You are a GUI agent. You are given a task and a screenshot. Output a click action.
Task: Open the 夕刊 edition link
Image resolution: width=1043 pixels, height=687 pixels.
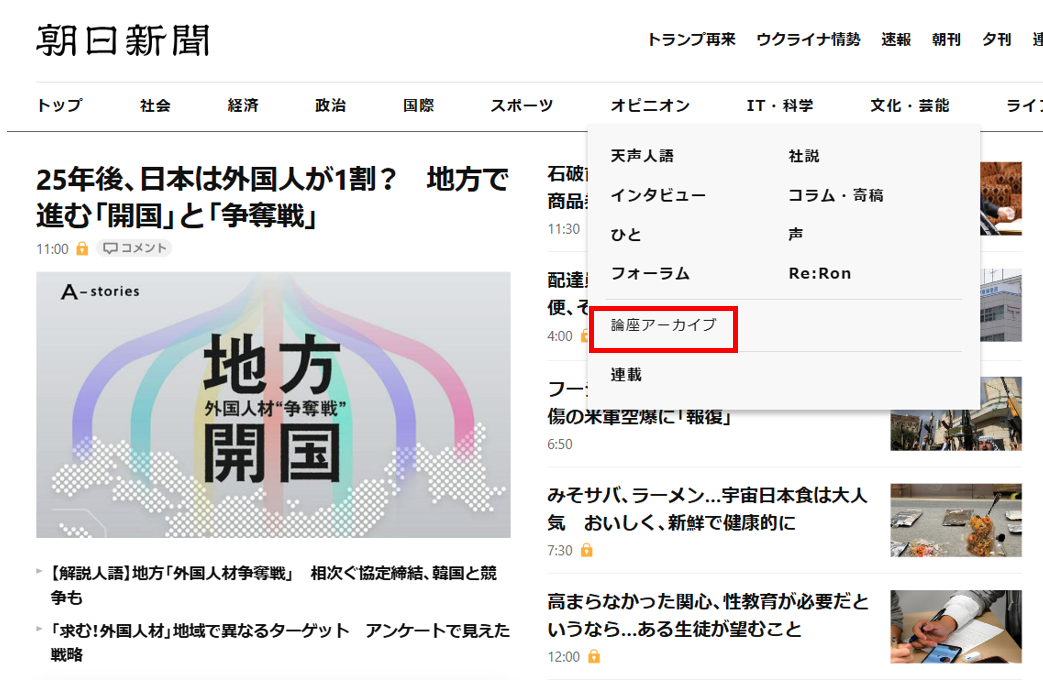click(996, 40)
